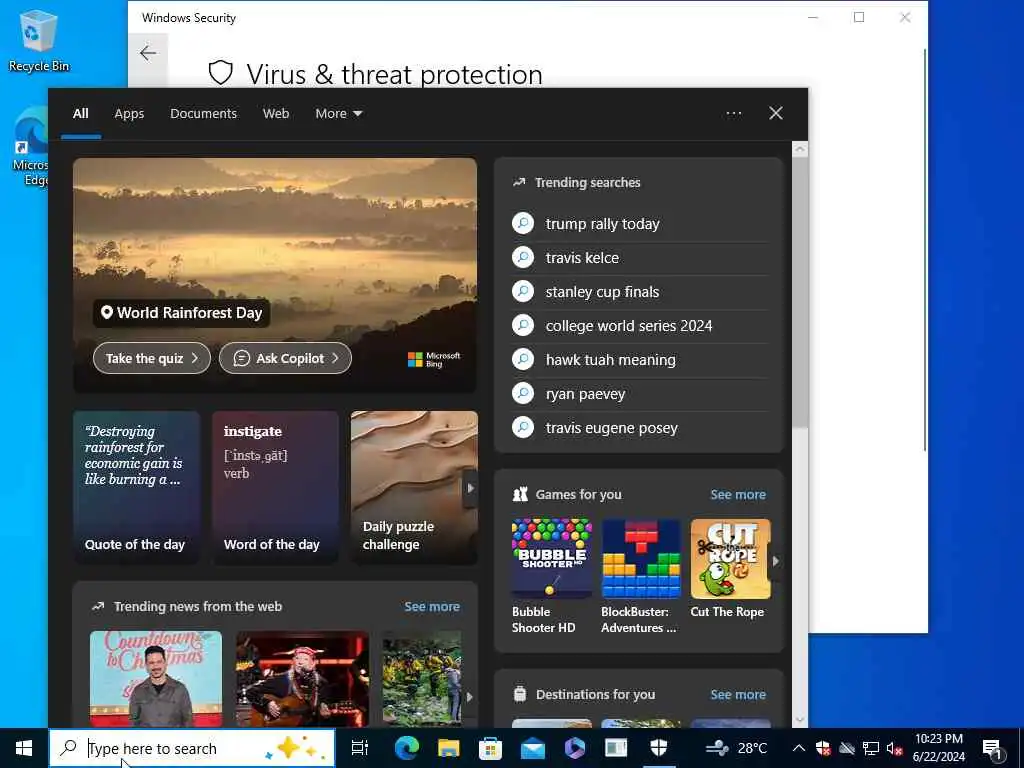
Task: Open Bubble Shooter HD game
Action: point(551,576)
